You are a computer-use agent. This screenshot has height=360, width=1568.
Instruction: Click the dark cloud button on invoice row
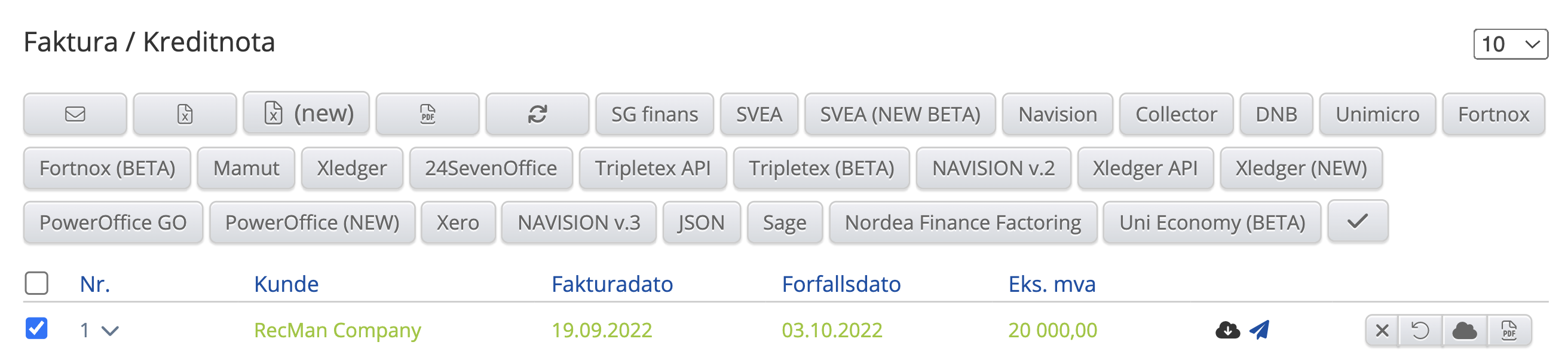1464,331
